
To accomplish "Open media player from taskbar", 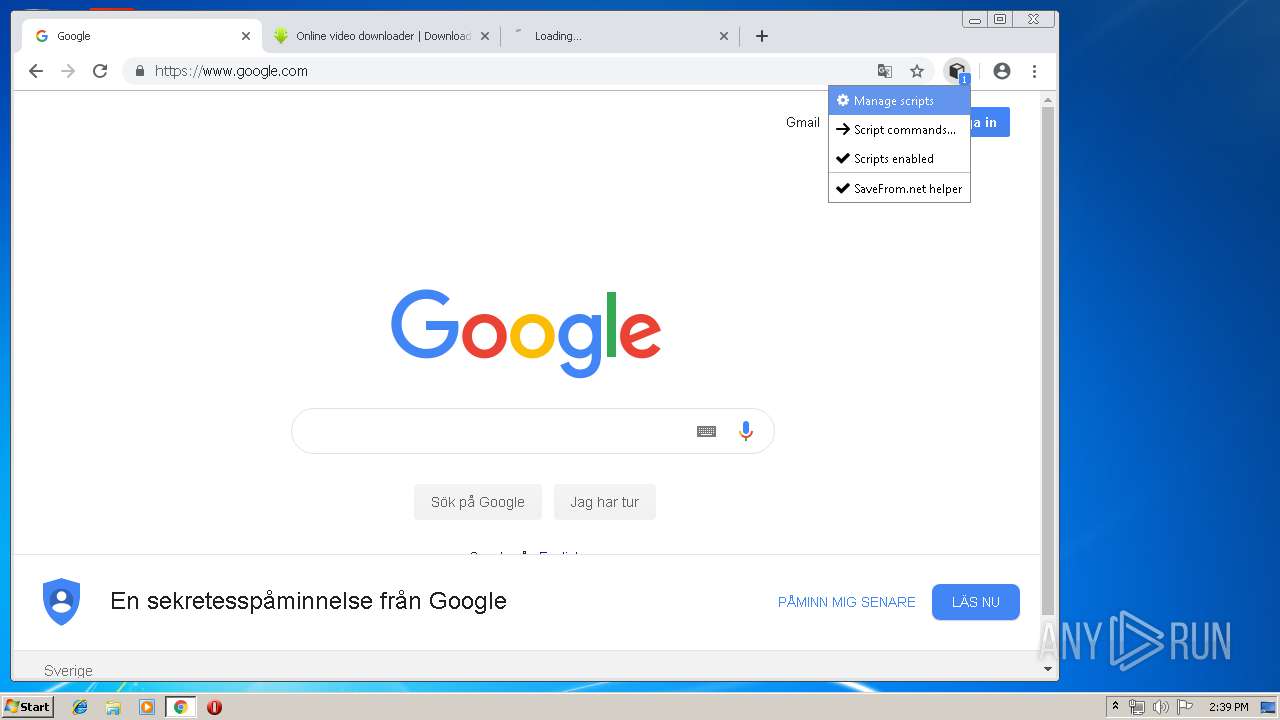I will (147, 707).
